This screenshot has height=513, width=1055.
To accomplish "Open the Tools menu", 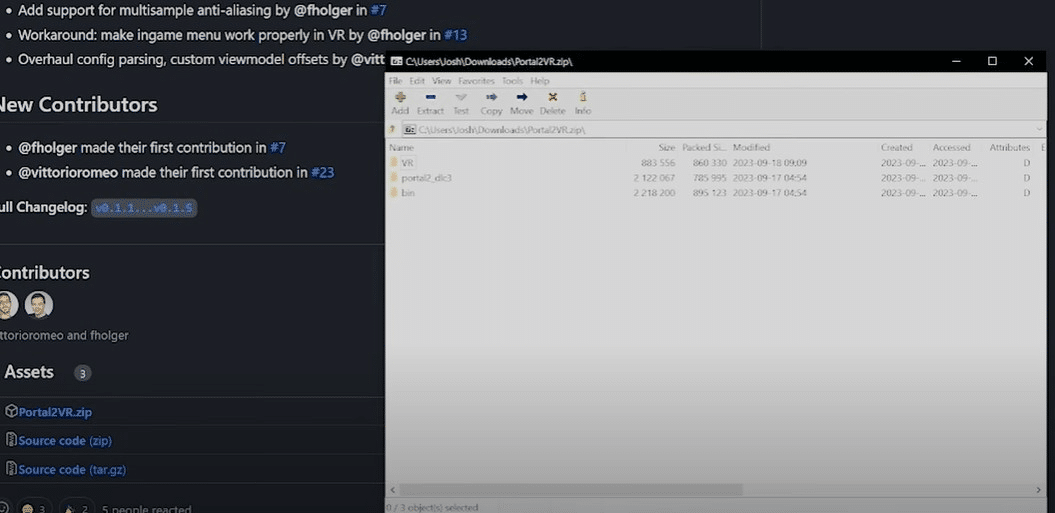I will [x=512, y=81].
